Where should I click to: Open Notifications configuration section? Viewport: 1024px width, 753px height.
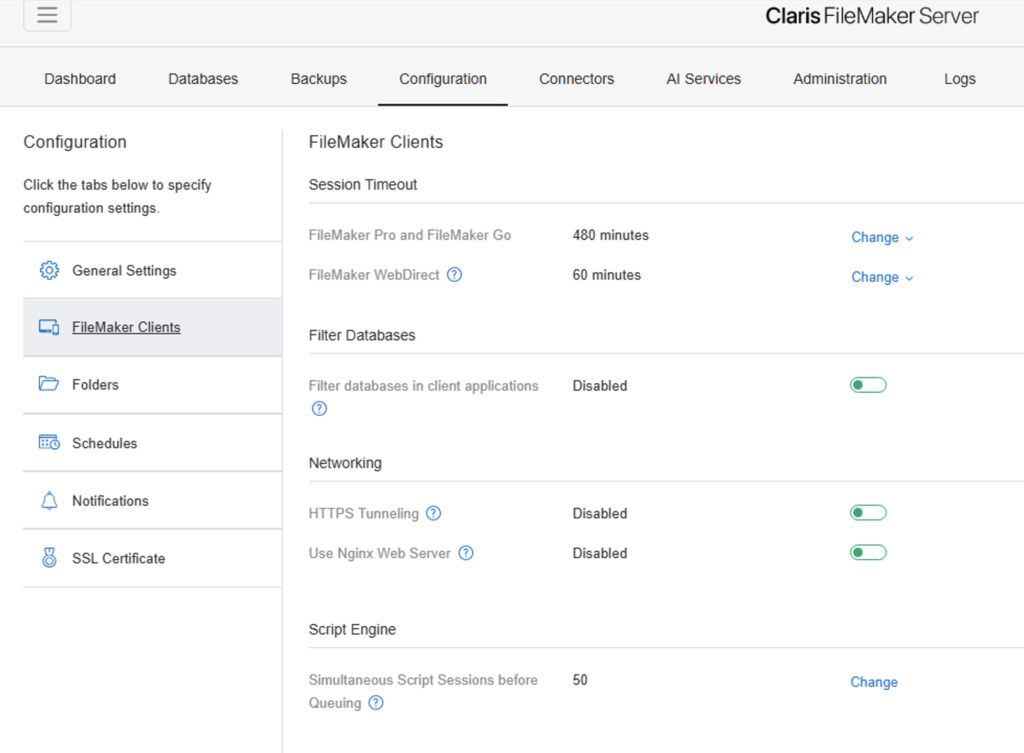click(153, 501)
